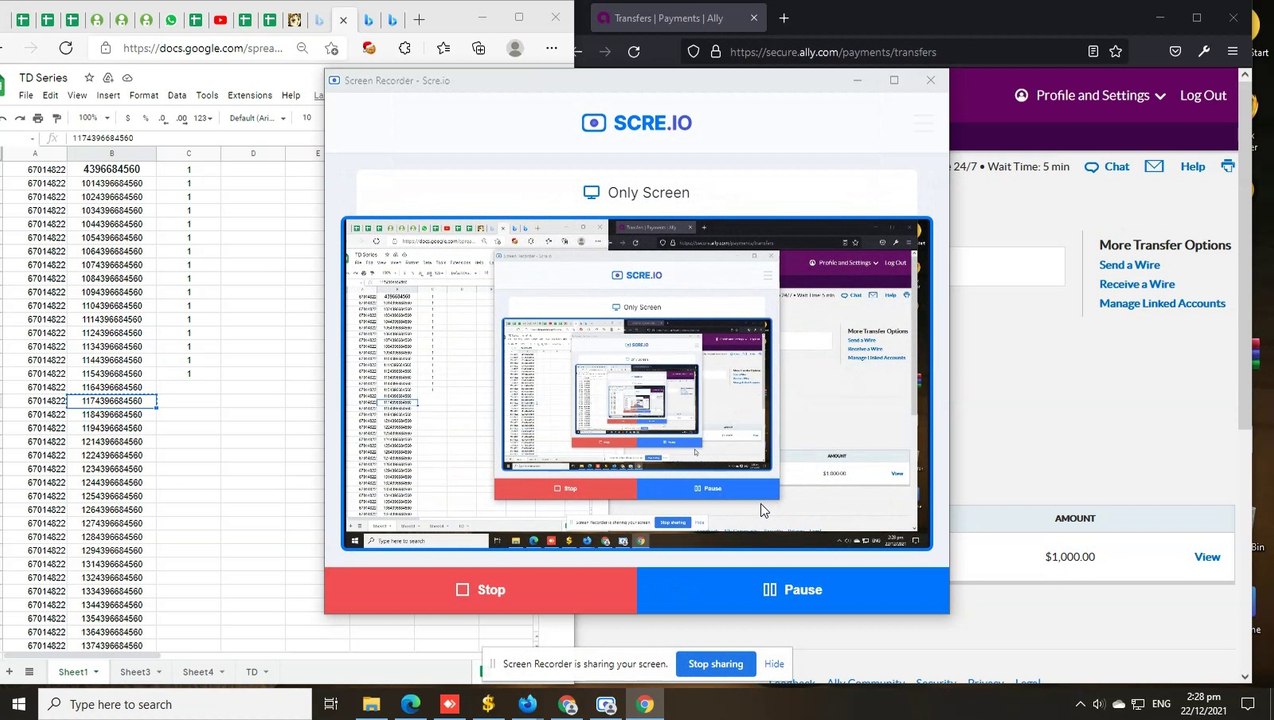
Task: Open Task View on the taskbar
Action: click(x=331, y=704)
